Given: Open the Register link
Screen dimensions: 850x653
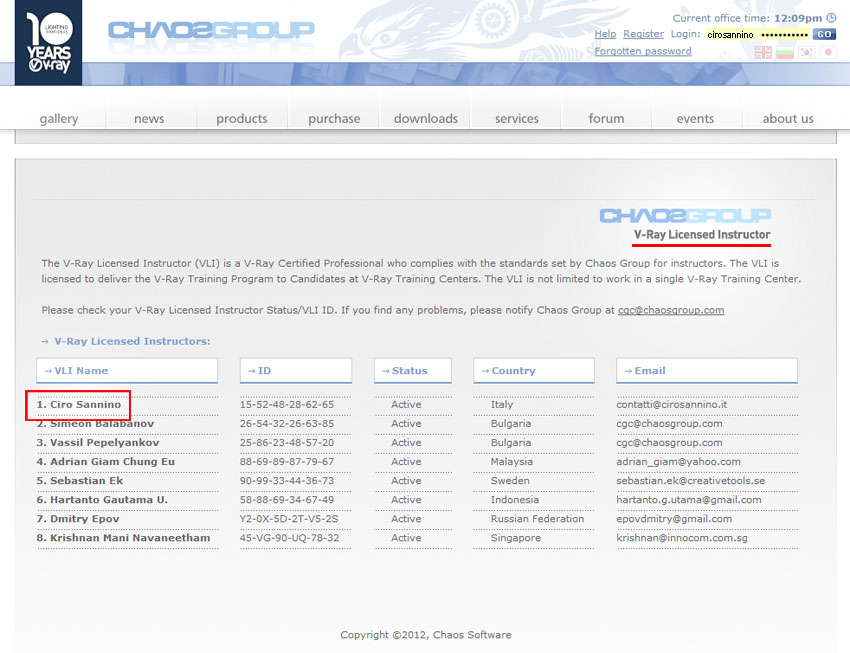Looking at the screenshot, I should tap(643, 34).
